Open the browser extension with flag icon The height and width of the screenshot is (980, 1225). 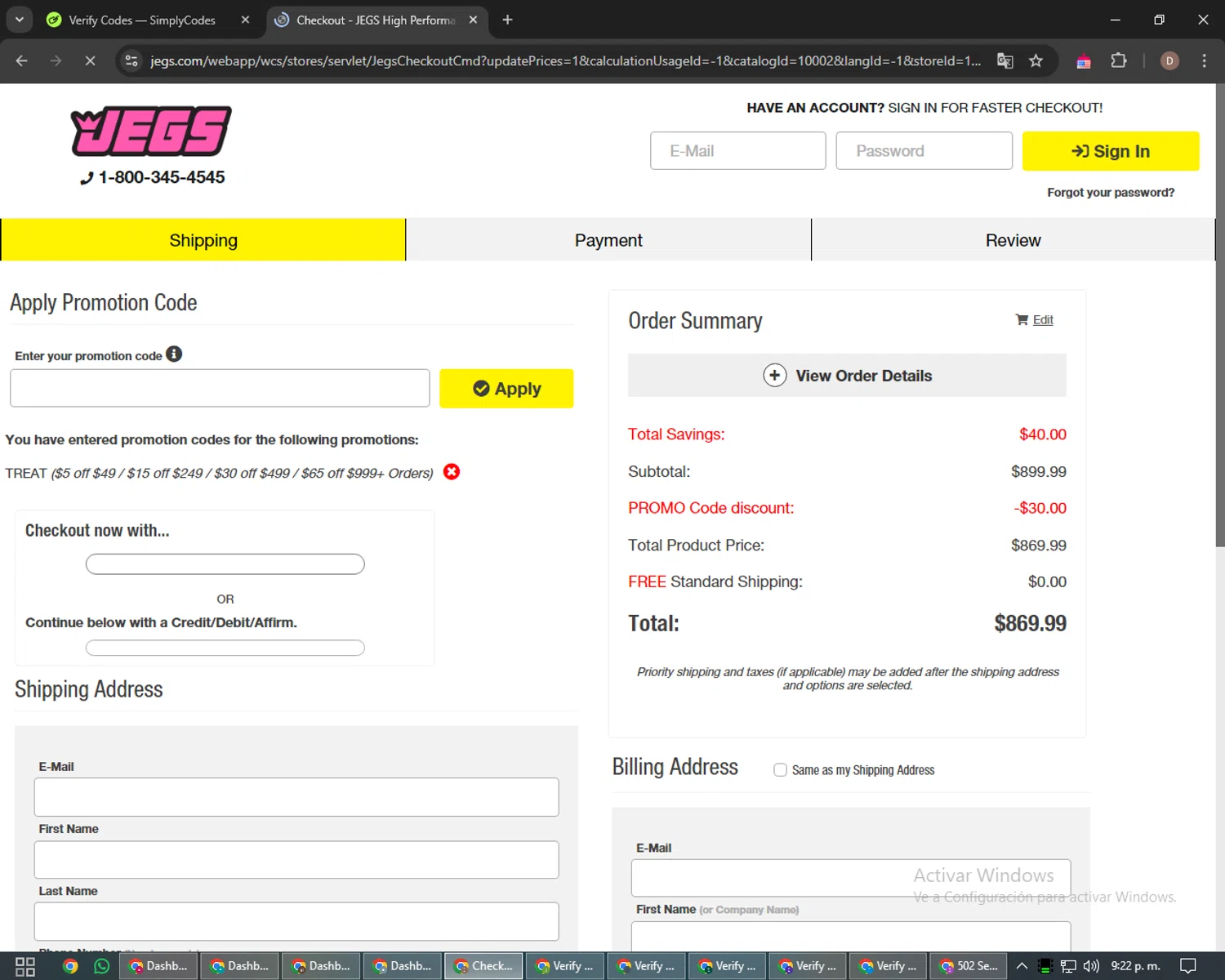(1084, 61)
